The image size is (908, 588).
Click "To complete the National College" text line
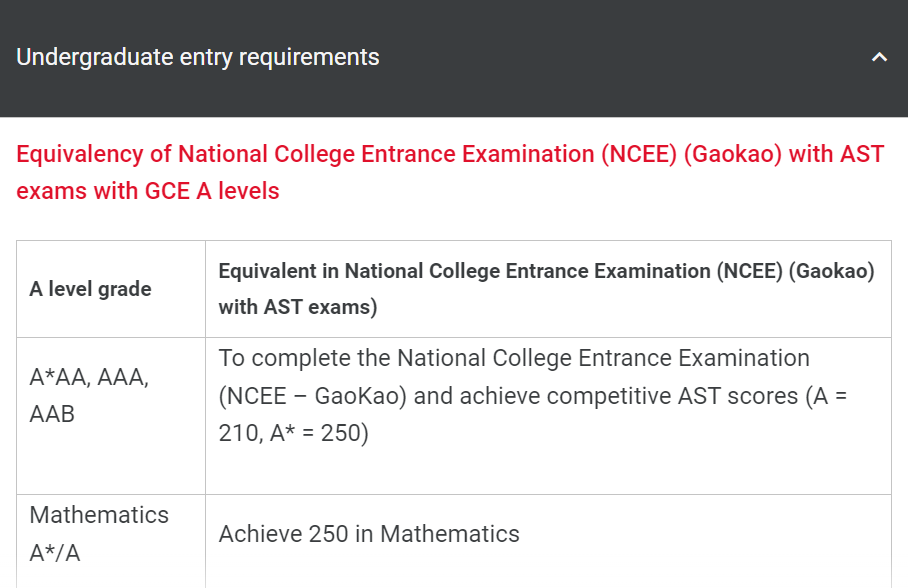(514, 358)
